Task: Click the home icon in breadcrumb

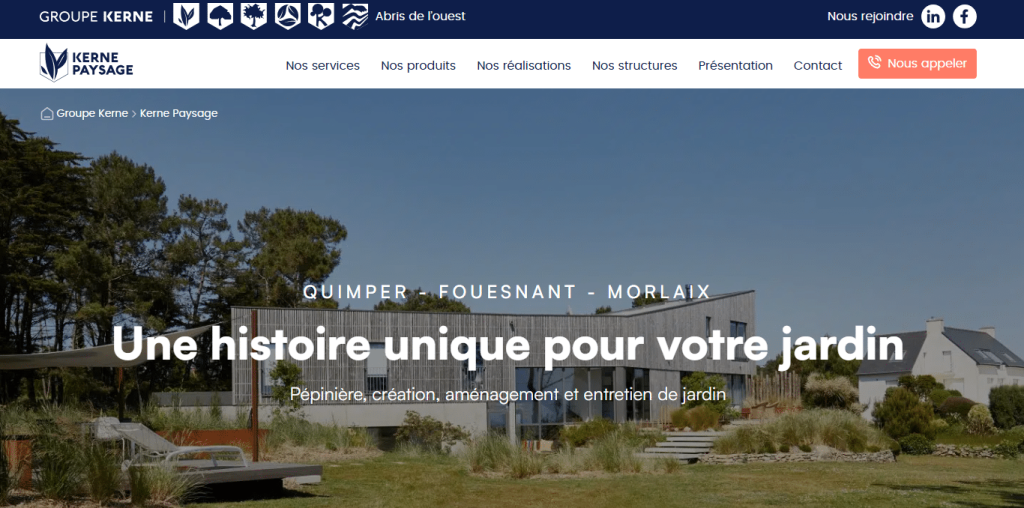Action: [46, 114]
